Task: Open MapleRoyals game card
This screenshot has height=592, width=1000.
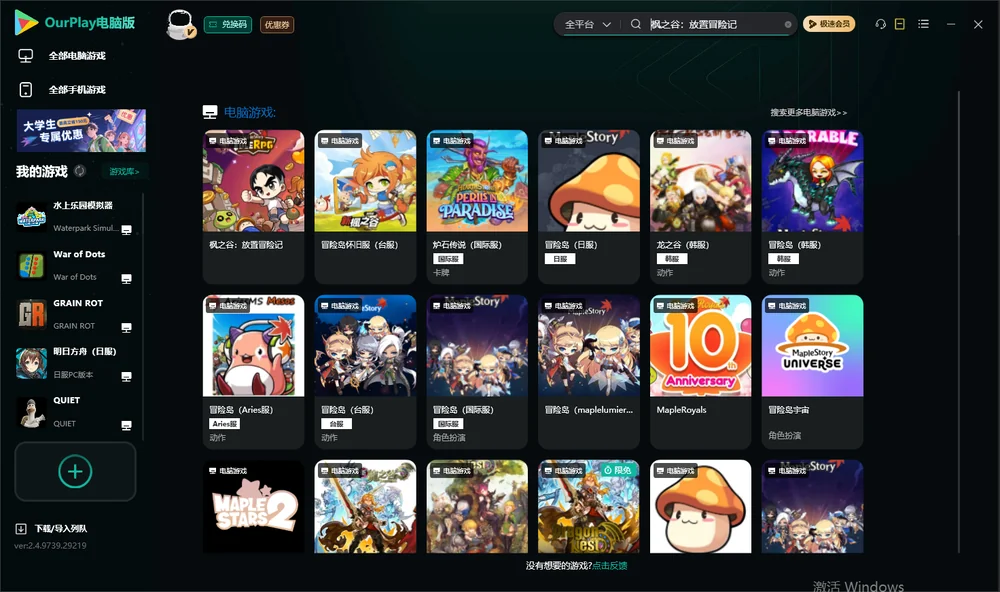Action: 700,372
